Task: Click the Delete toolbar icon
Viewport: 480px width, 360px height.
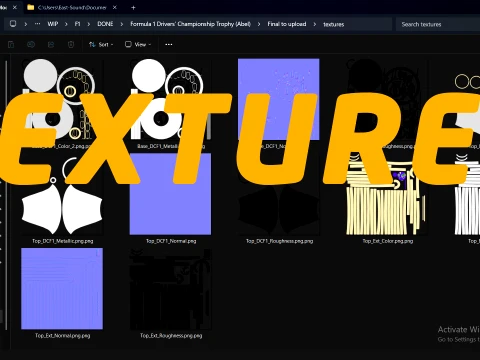Action: [71, 44]
